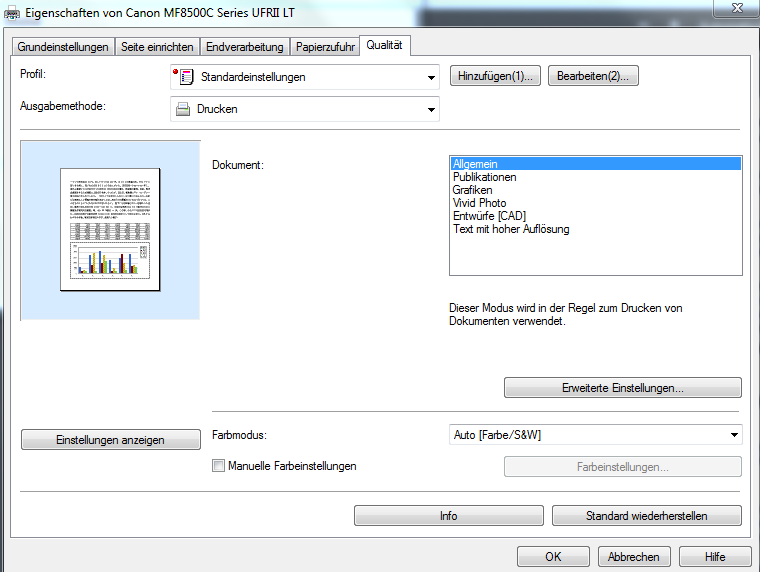Click Standard wiederherstellen button
This screenshot has width=760, height=572.
coord(647,516)
